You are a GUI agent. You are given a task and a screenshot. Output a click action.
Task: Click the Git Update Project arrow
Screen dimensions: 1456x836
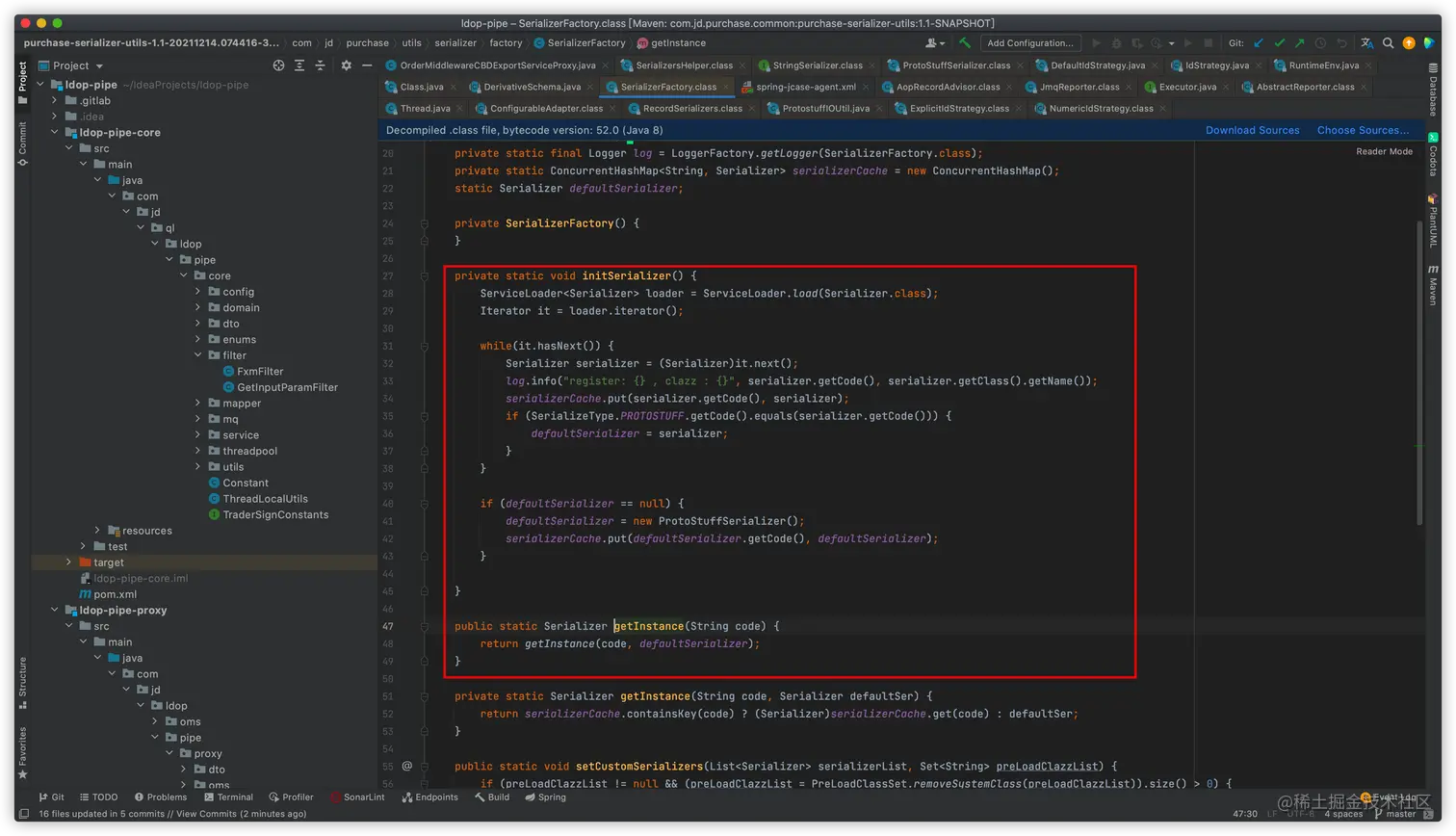1259,43
